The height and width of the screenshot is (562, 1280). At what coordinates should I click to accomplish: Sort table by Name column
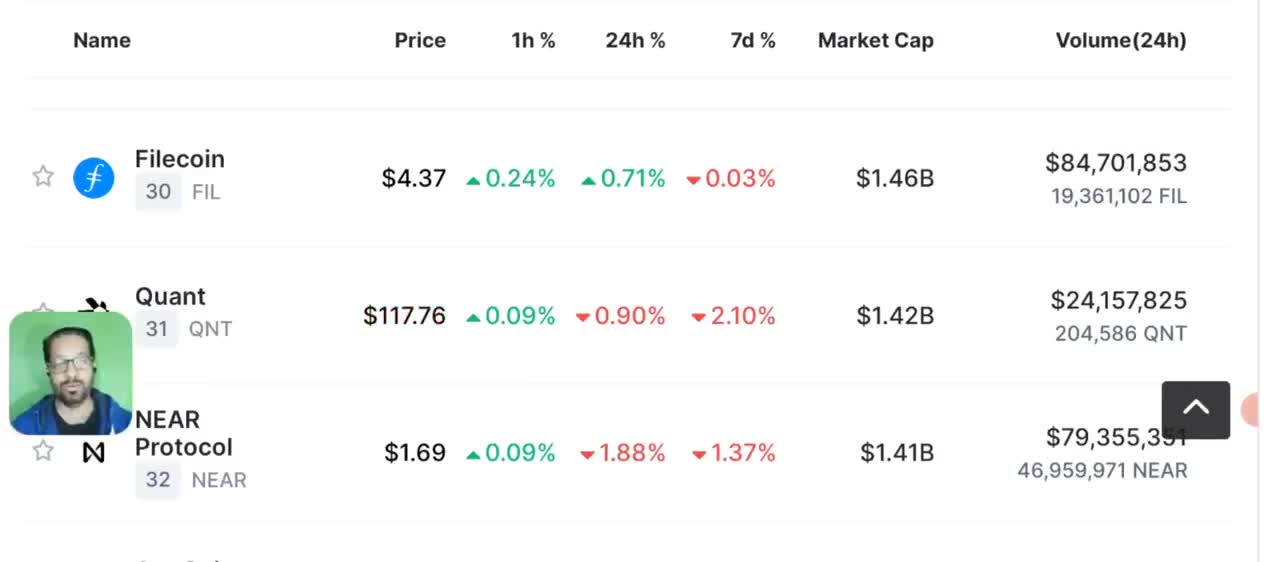(x=102, y=41)
